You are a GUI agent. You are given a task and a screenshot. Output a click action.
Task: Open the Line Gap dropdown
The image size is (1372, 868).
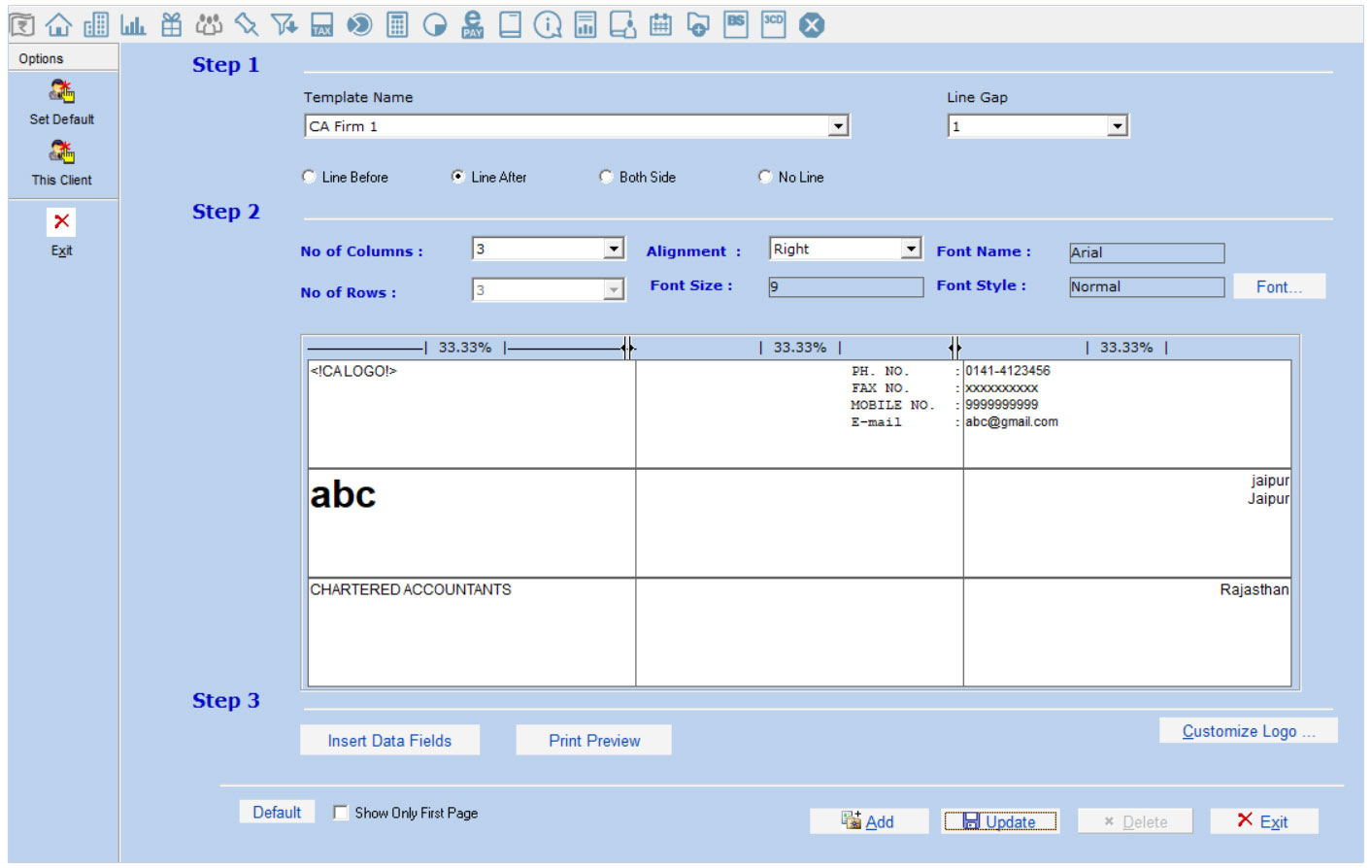tap(1117, 126)
